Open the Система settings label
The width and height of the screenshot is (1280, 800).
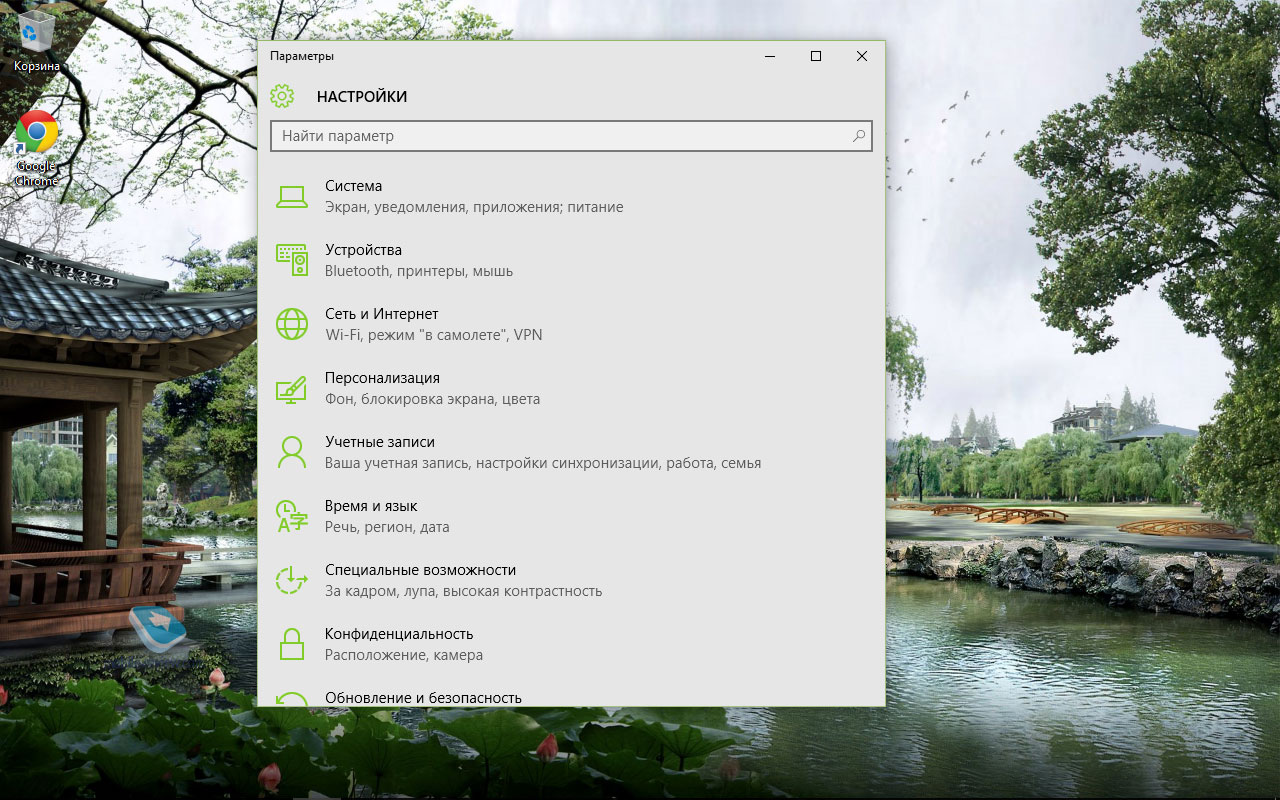353,186
